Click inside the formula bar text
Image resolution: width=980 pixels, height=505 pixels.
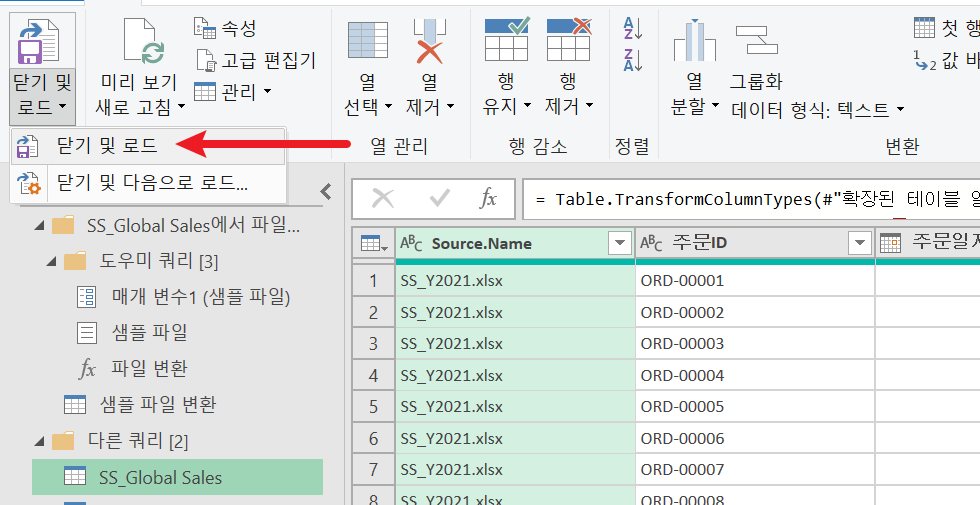tap(750, 199)
